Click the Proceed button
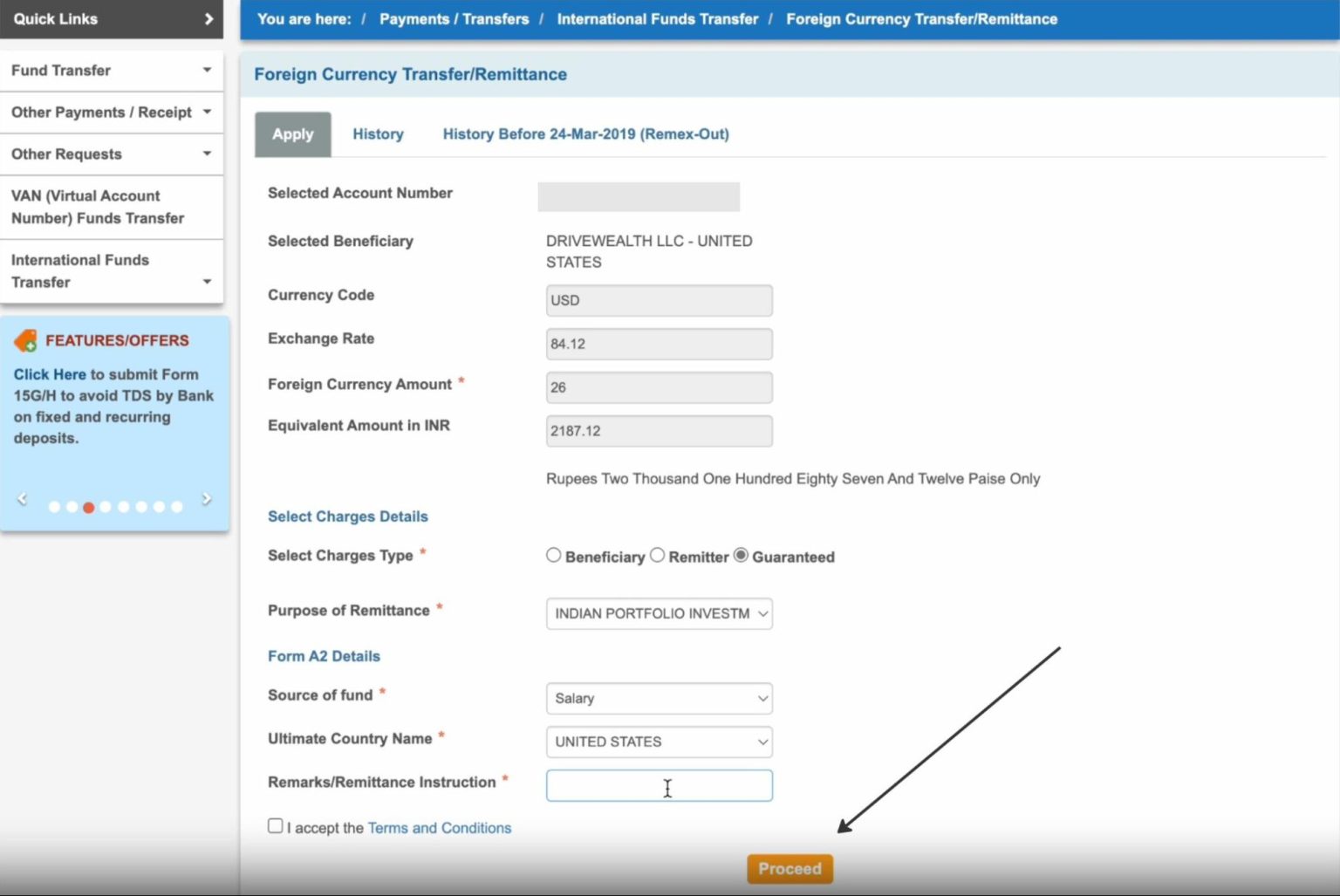The height and width of the screenshot is (896, 1340). click(x=789, y=868)
